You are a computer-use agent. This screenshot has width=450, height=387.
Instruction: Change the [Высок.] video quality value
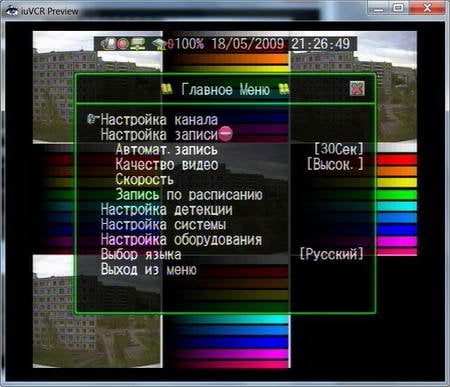pos(335,164)
